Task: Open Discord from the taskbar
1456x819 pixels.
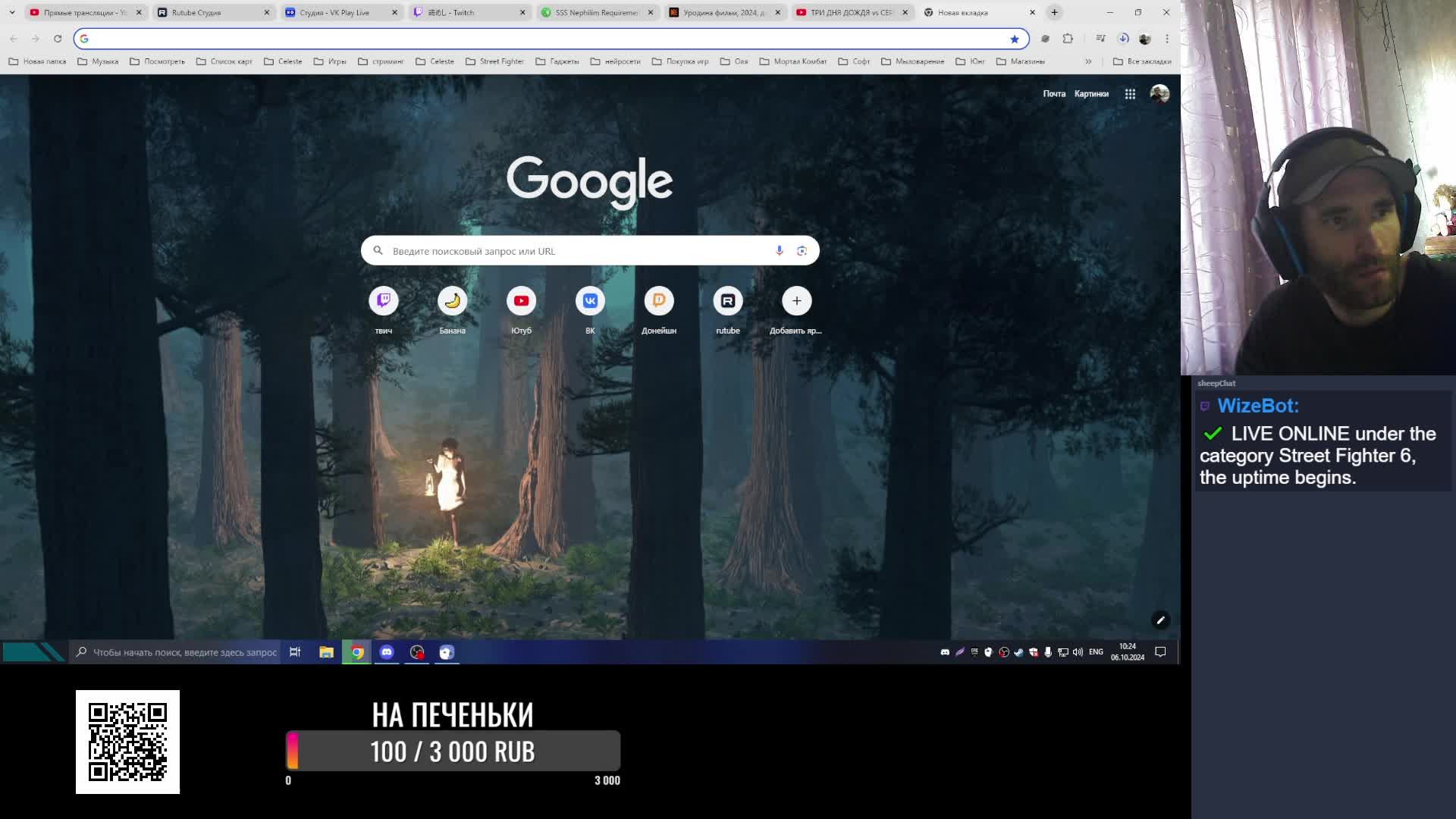Action: 387,652
